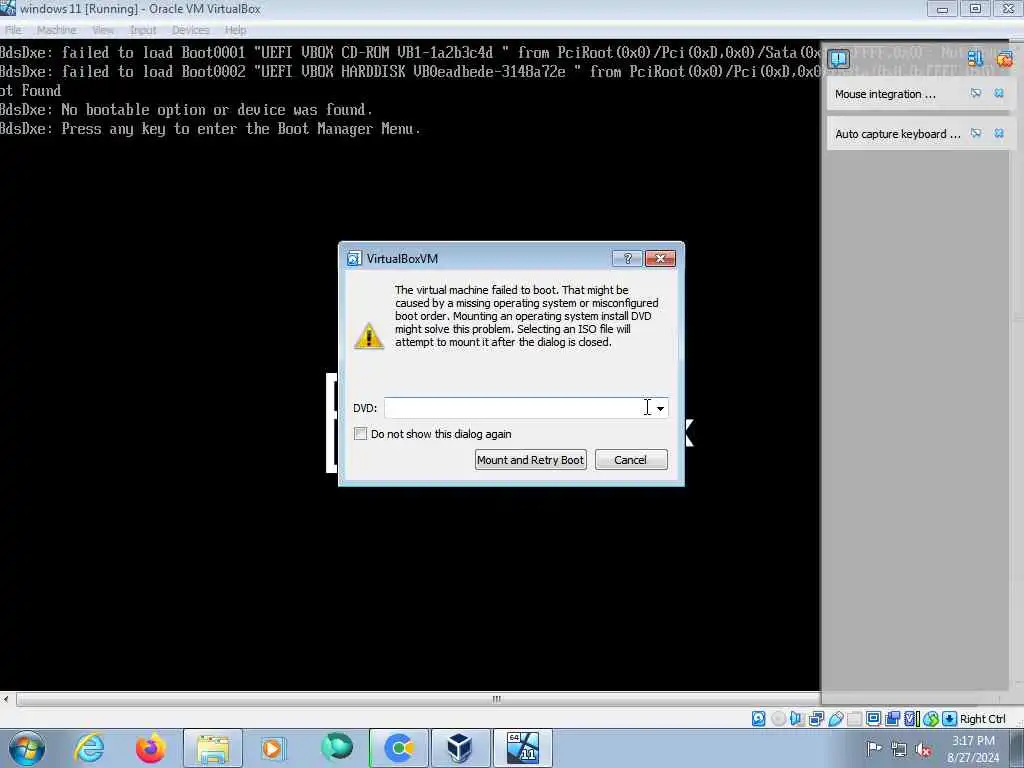Image resolution: width=1024 pixels, height=768 pixels.
Task: Launch Firefox from the taskbar
Action: 151,748
